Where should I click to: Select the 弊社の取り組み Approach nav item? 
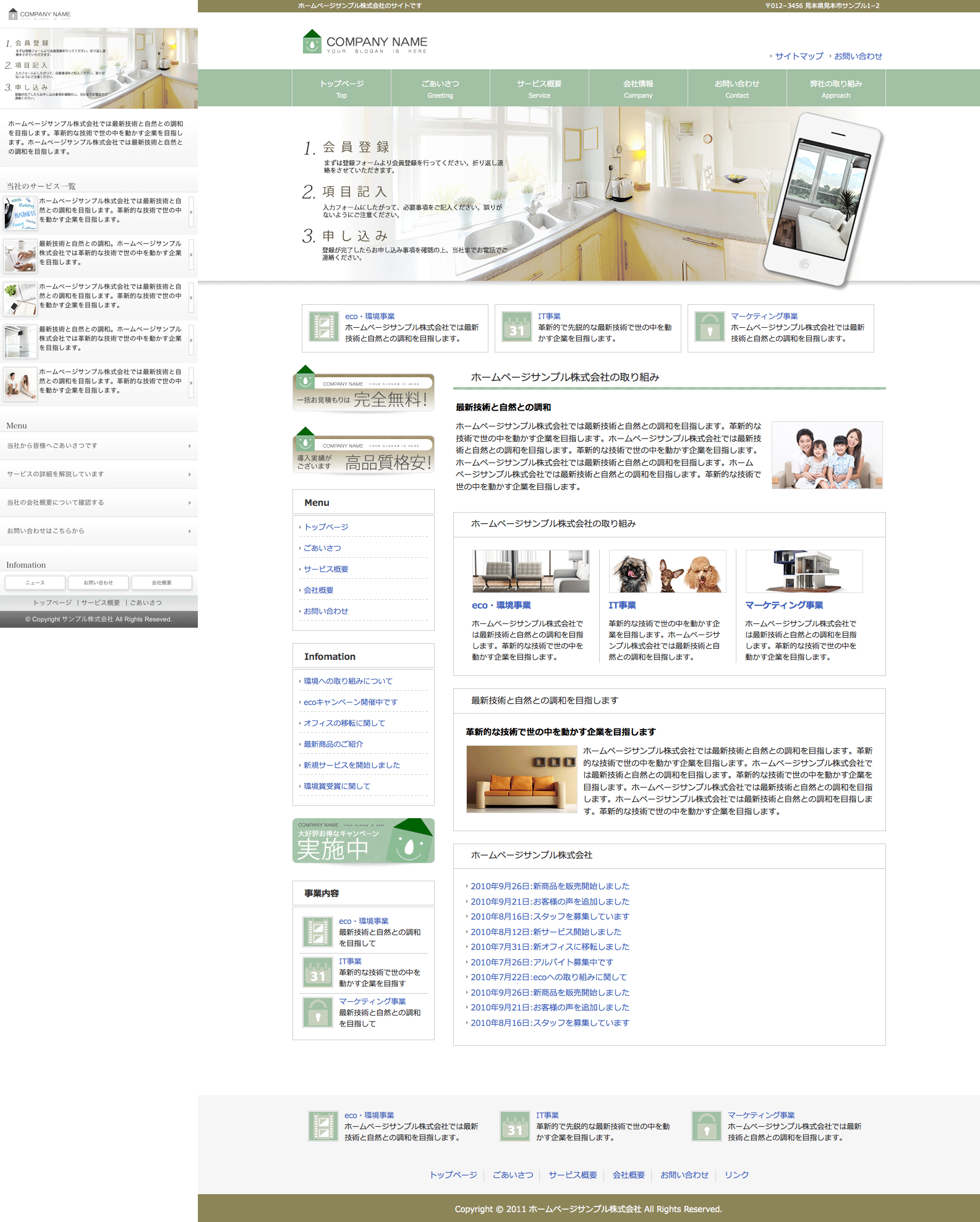pyautogui.click(x=836, y=88)
